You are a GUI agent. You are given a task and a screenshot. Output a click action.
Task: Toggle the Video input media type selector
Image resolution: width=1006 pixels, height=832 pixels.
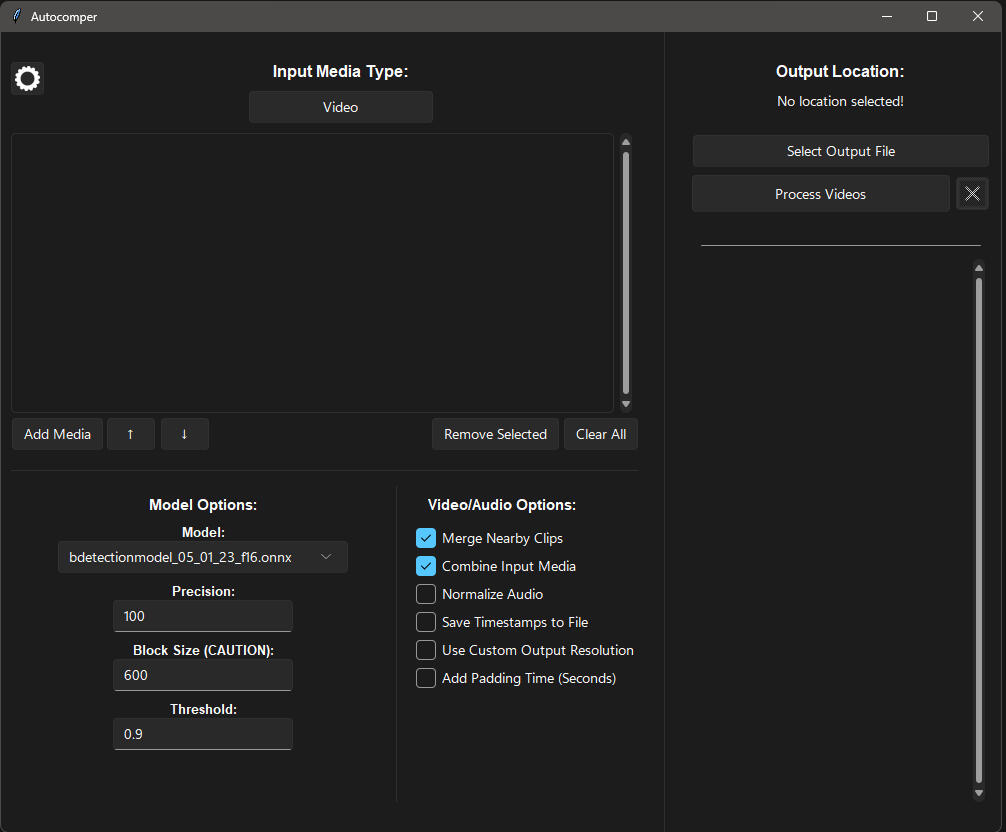tap(340, 107)
